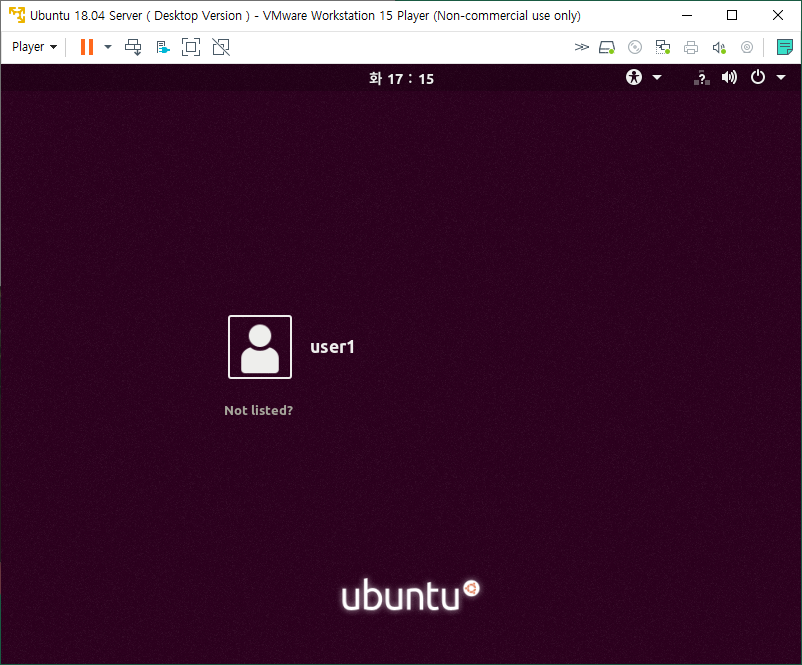Expand the system menu arrow in Ubuntu panel

click(x=781, y=77)
